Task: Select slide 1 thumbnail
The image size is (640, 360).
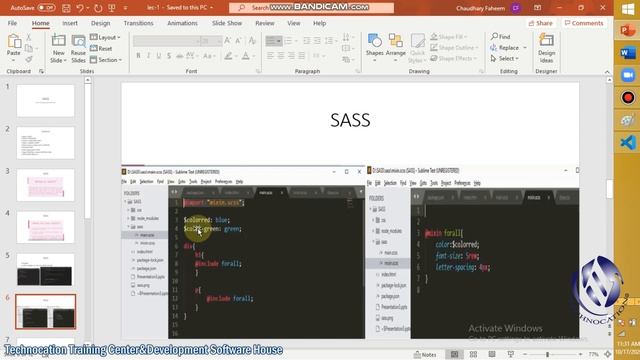Action: point(45,101)
